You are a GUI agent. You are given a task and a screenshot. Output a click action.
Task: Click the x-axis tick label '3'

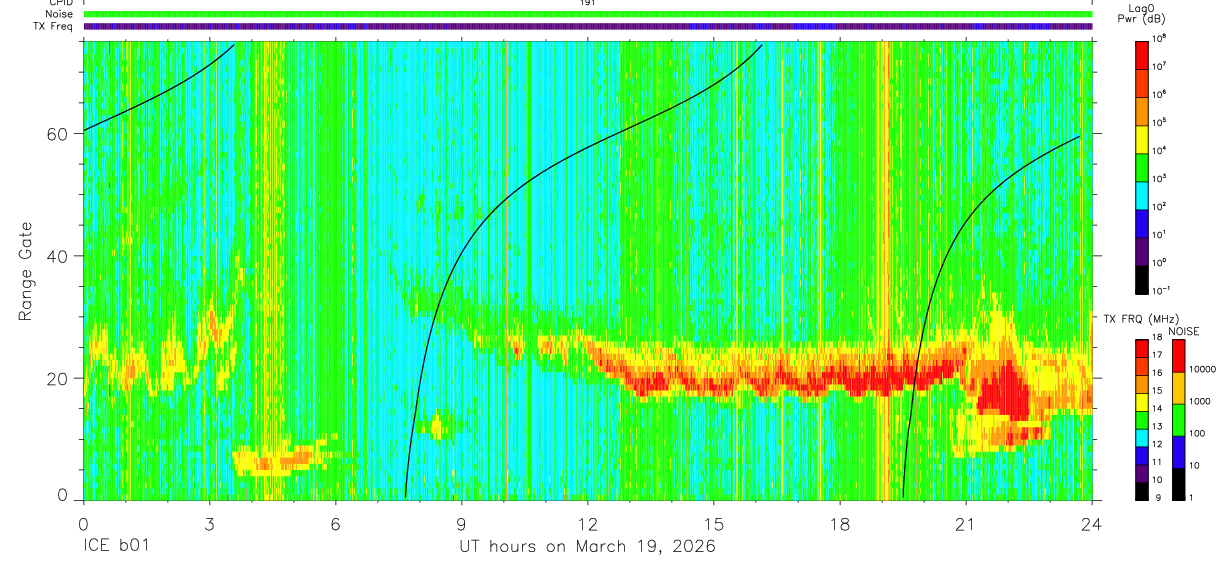click(x=209, y=524)
